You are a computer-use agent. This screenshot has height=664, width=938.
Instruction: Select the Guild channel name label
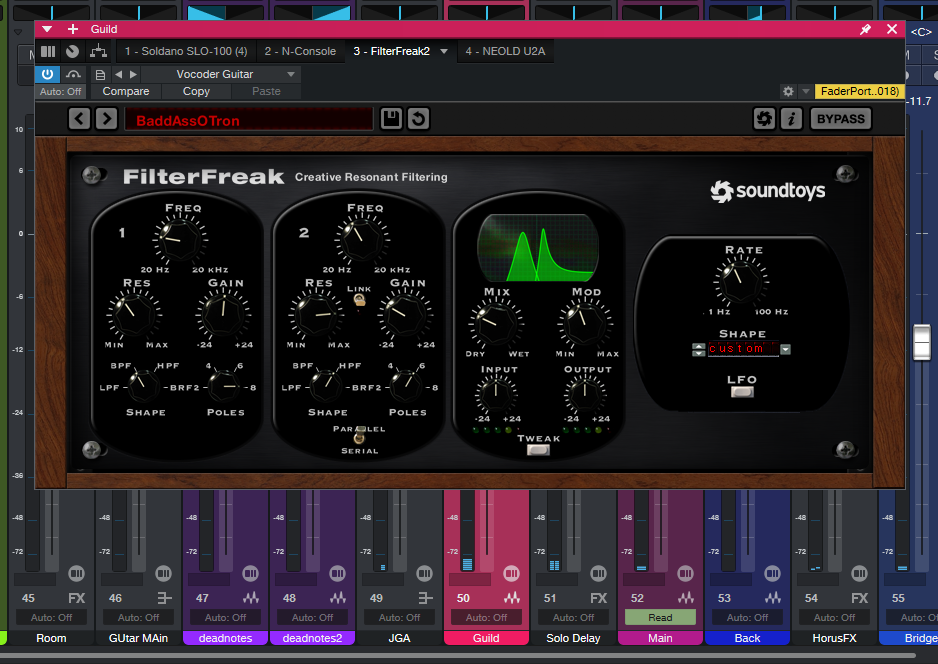click(486, 638)
